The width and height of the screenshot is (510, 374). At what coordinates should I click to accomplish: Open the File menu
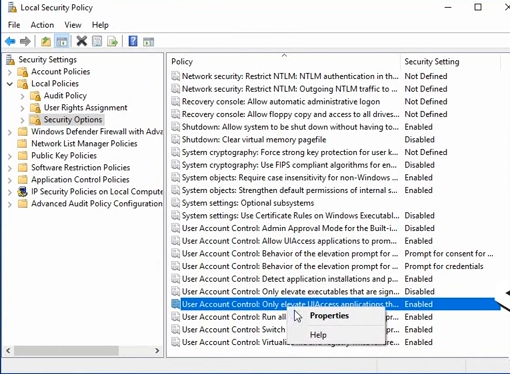[14, 25]
